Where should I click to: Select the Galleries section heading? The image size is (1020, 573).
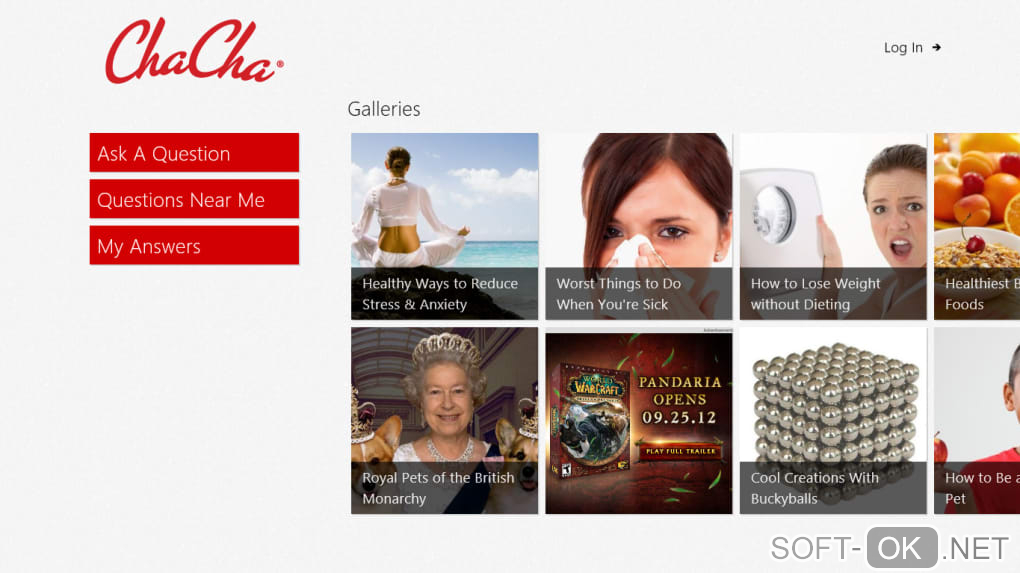[x=384, y=109]
